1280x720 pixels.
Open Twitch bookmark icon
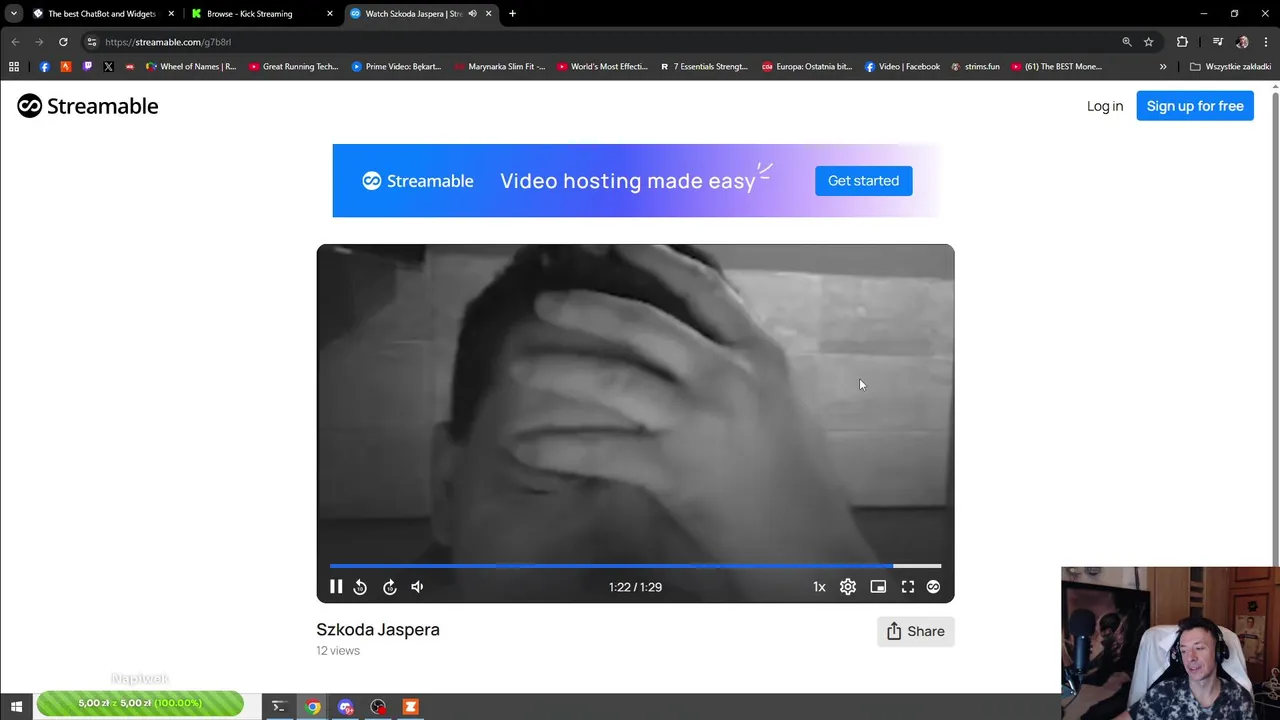click(x=87, y=67)
